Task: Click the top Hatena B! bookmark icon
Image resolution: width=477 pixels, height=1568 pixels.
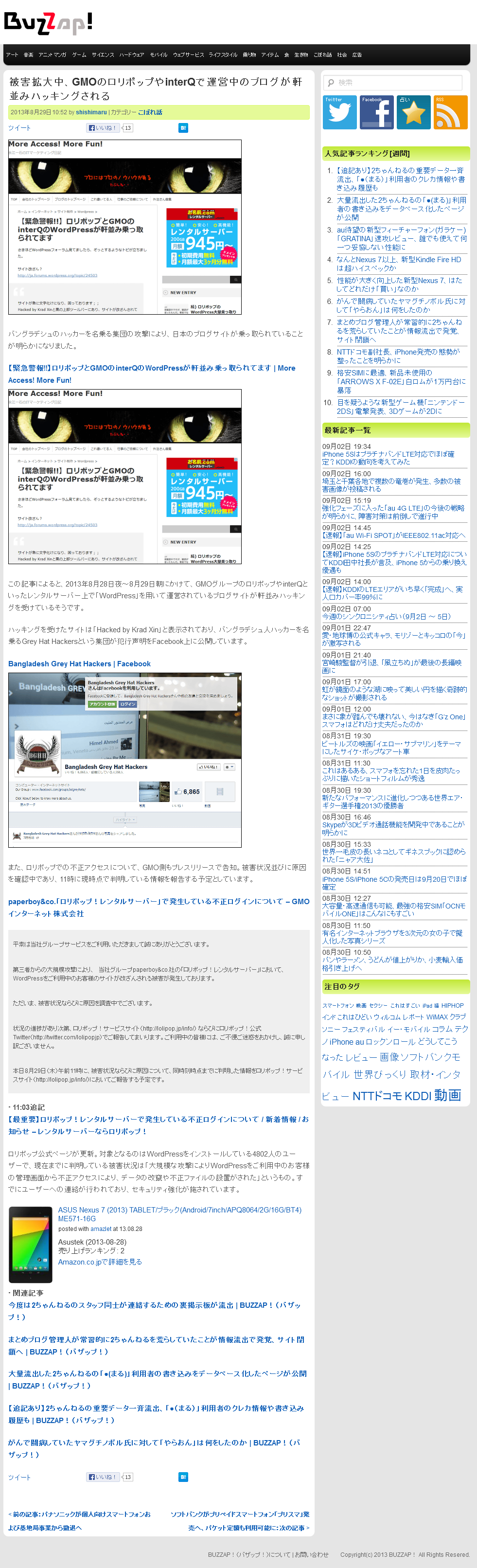Action: (x=183, y=128)
